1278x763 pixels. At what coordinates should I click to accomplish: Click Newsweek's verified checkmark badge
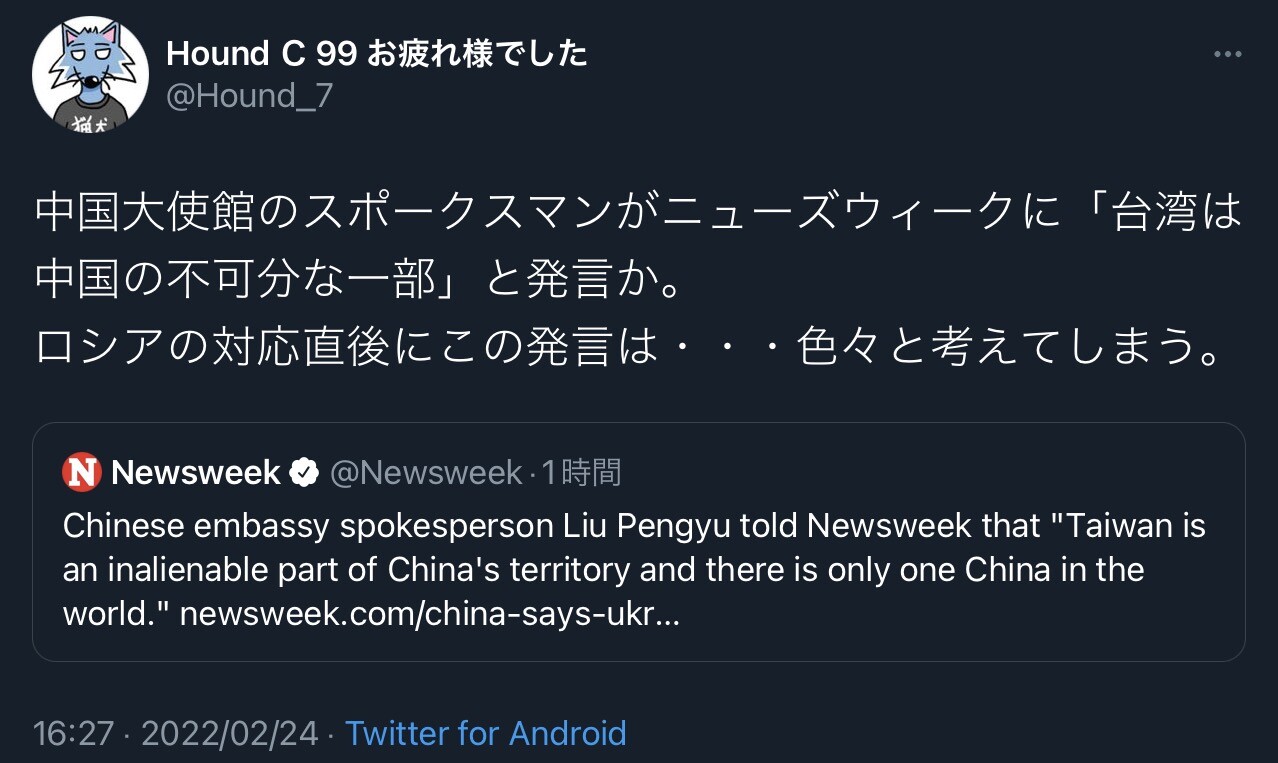click(304, 472)
